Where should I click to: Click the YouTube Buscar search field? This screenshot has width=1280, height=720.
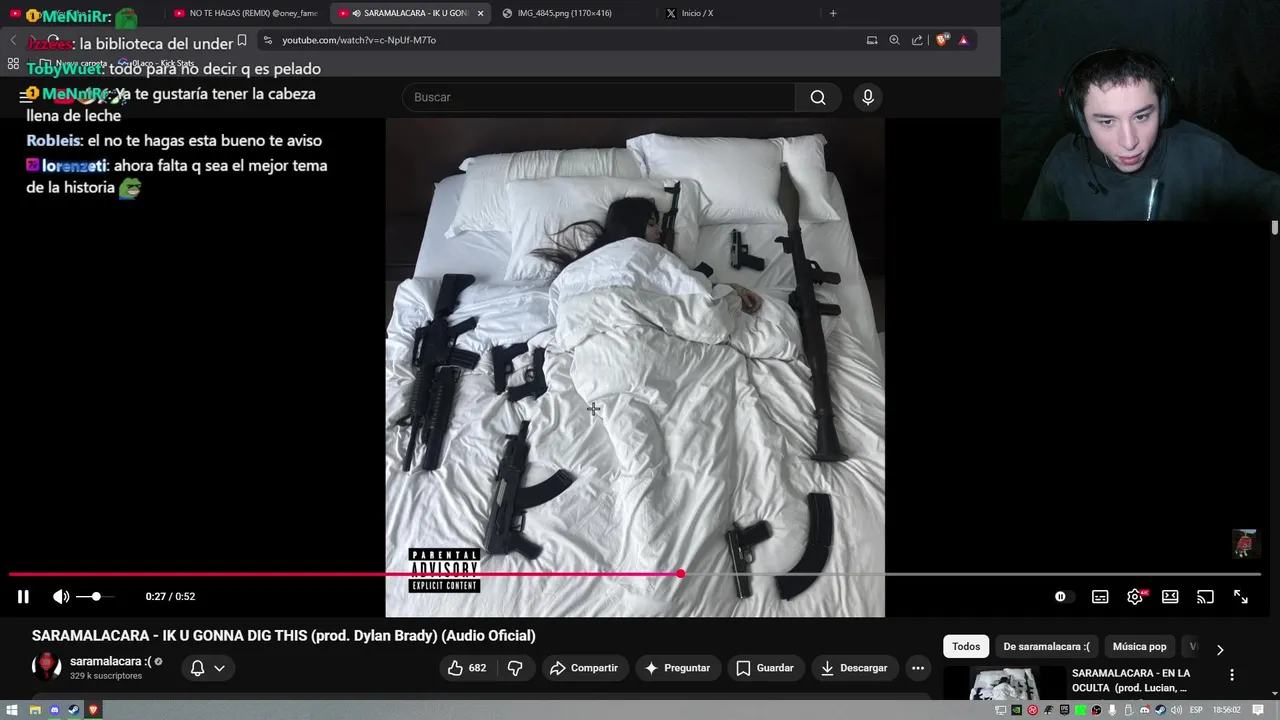(x=598, y=97)
